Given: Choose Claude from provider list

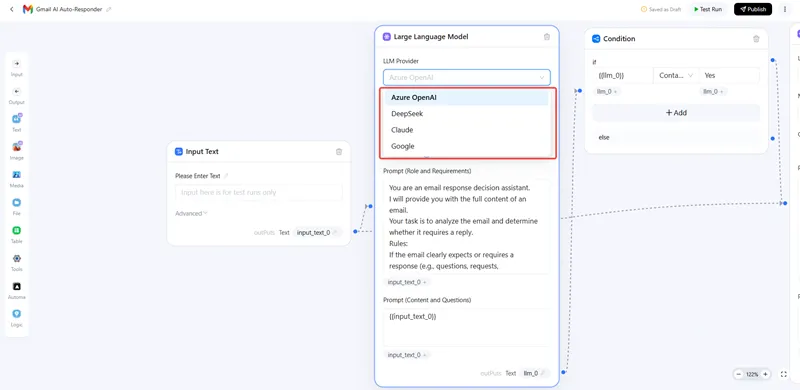Looking at the screenshot, I should (x=467, y=130).
